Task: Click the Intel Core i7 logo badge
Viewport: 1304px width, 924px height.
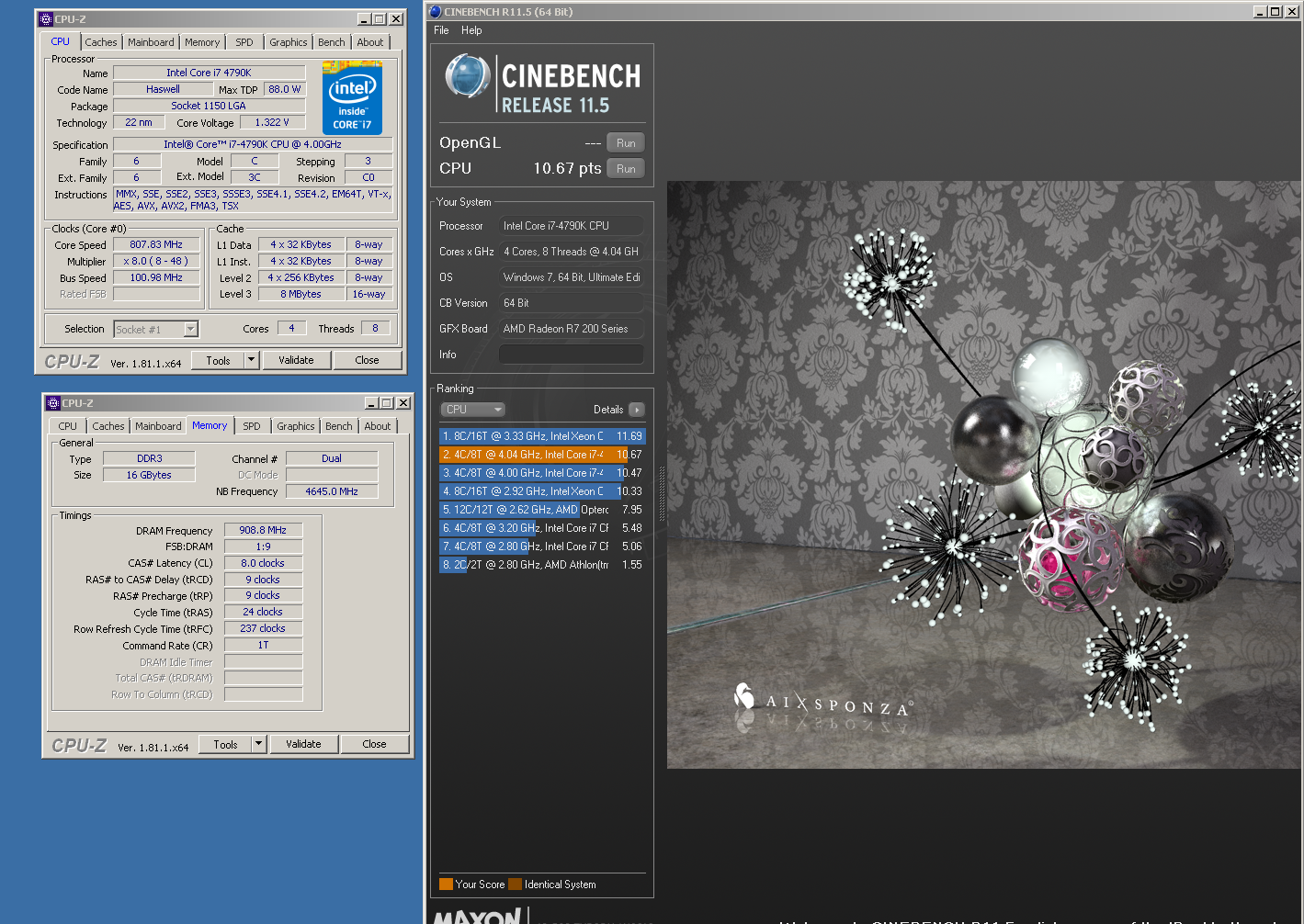Action: pyautogui.click(x=352, y=97)
